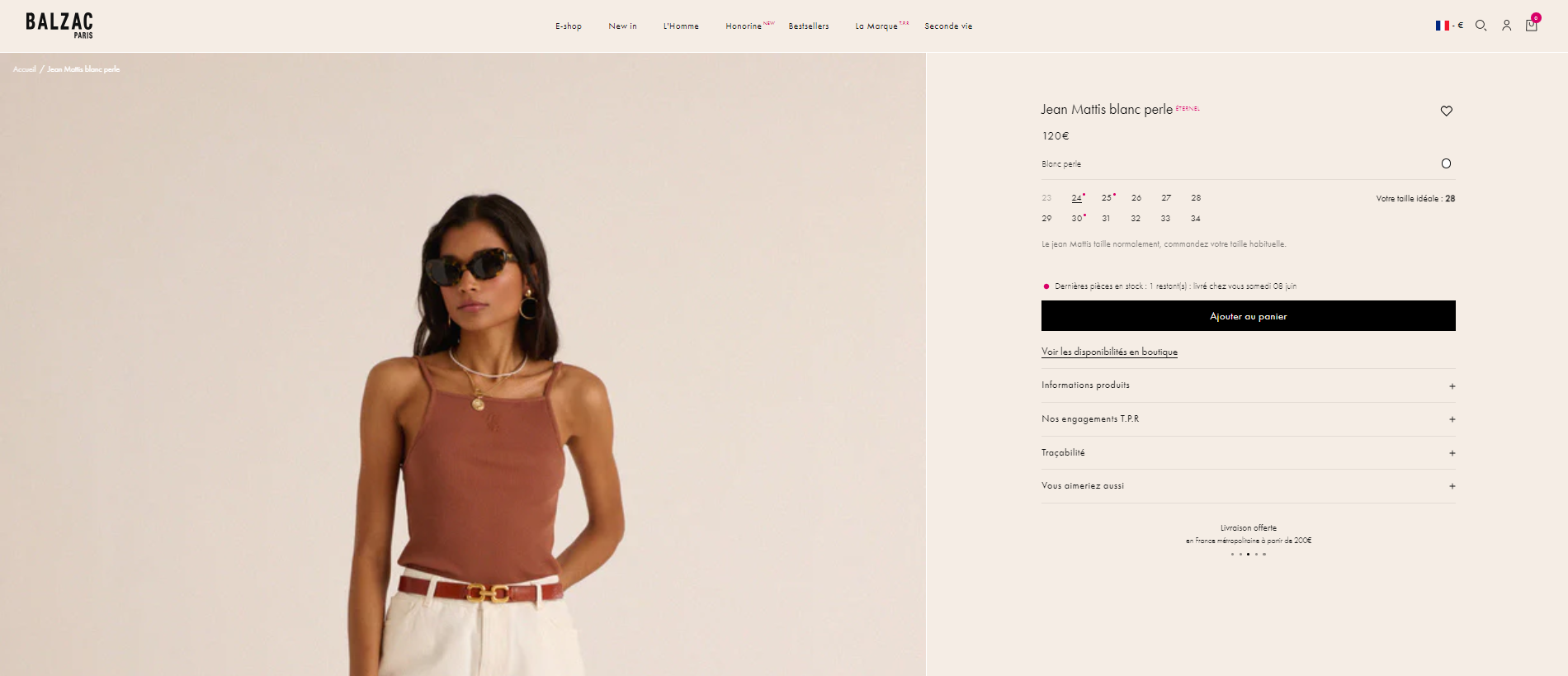This screenshot has height=676, width=1568.
Task: Select the Blanc perle color swatch
Action: click(x=1446, y=163)
